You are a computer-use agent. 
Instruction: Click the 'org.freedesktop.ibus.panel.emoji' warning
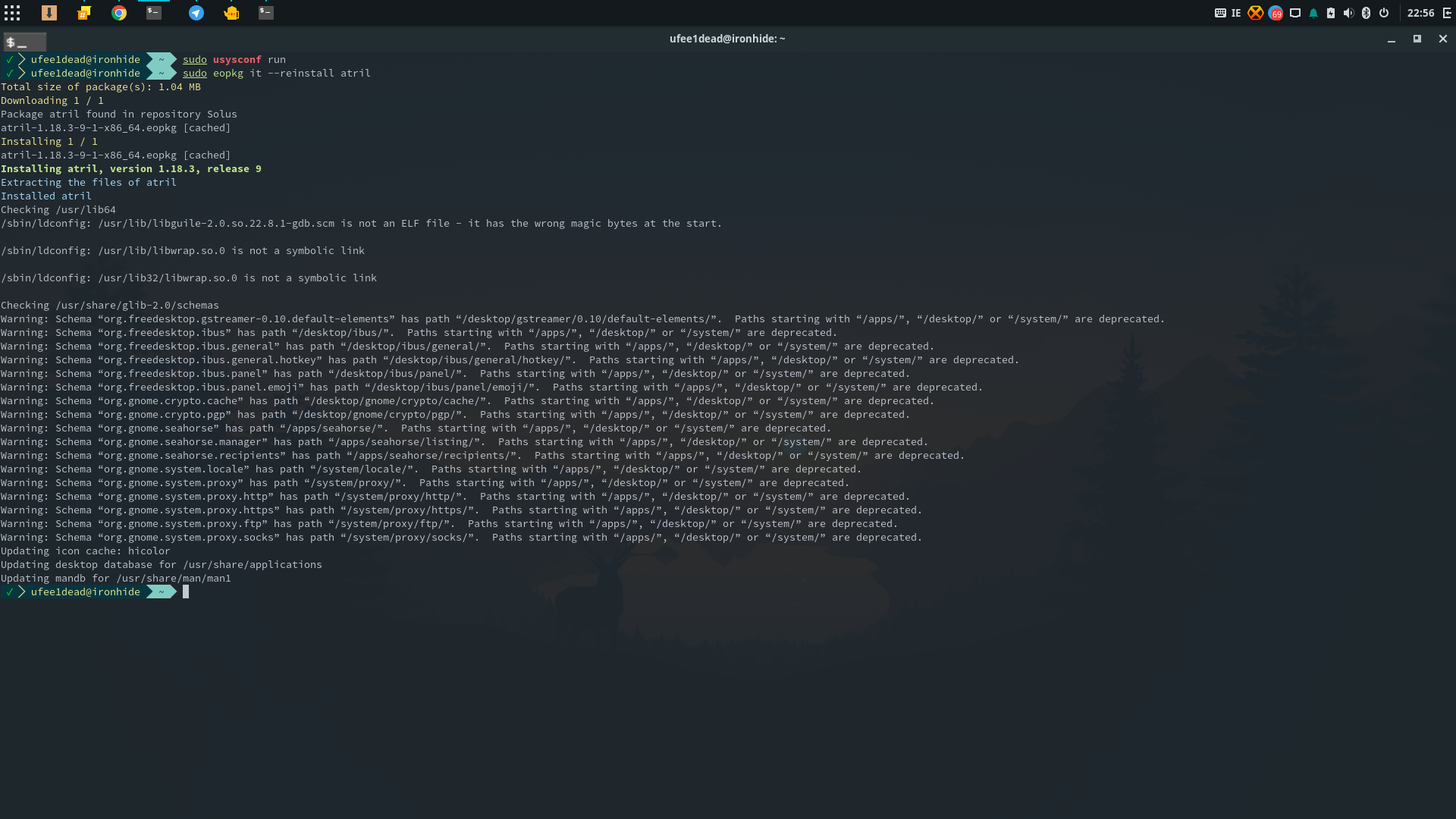pos(491,387)
